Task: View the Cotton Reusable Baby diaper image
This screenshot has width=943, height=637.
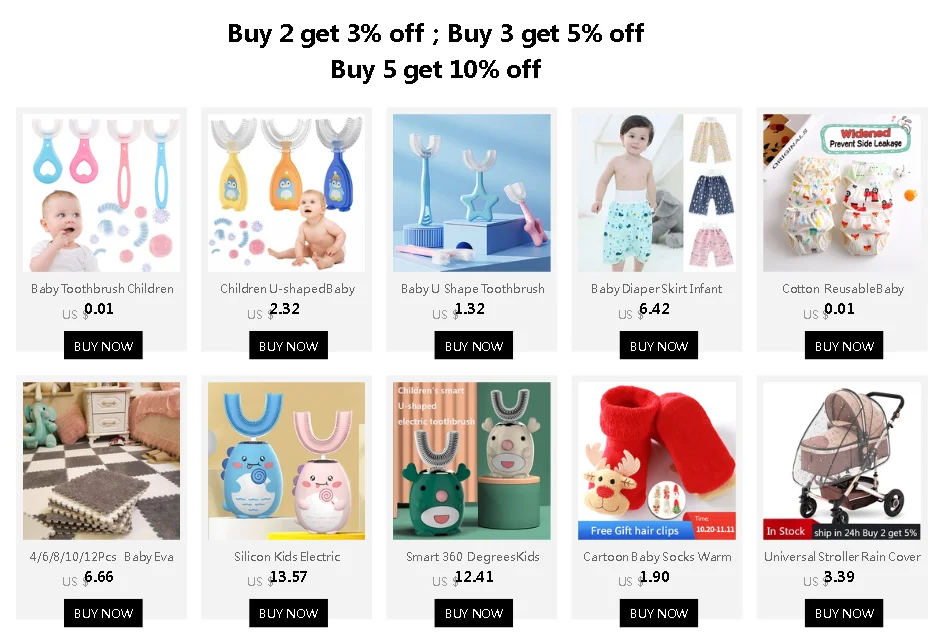Action: [842, 193]
